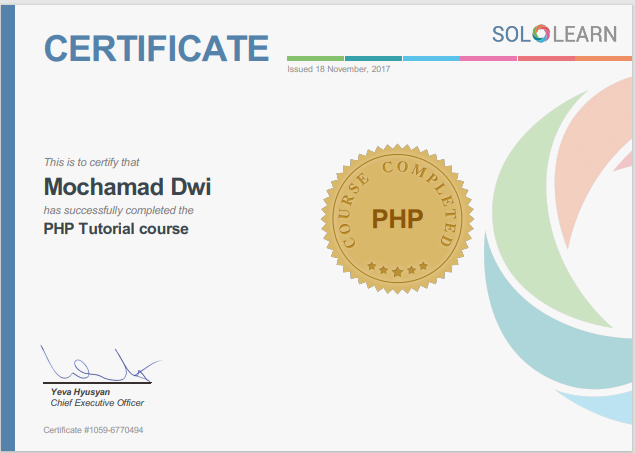Screen dimensions: 635x453
Task: Click 'Chief Executive Officer' title text
Action: click(97, 403)
